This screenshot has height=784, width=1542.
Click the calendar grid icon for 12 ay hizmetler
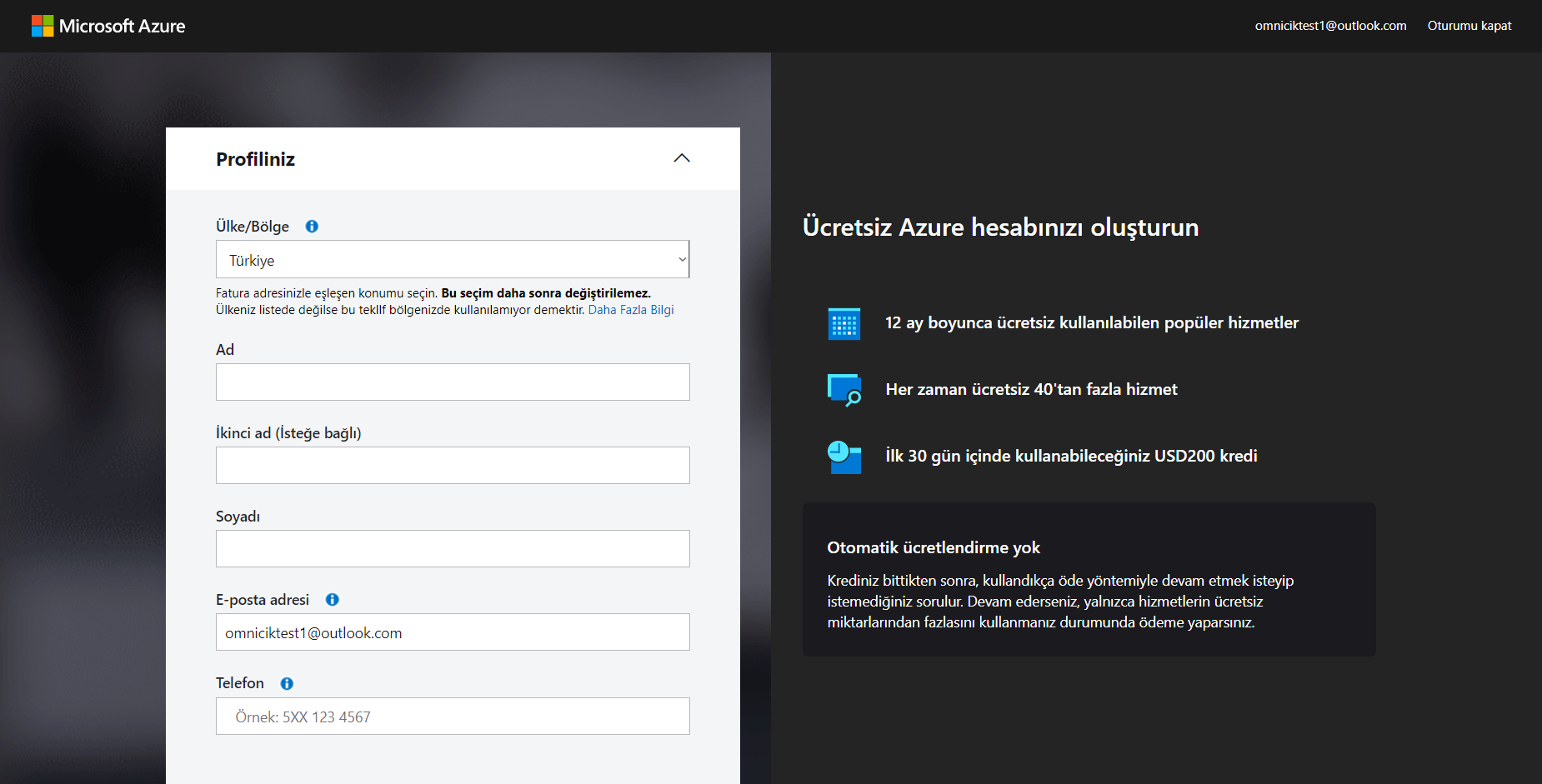(x=844, y=323)
